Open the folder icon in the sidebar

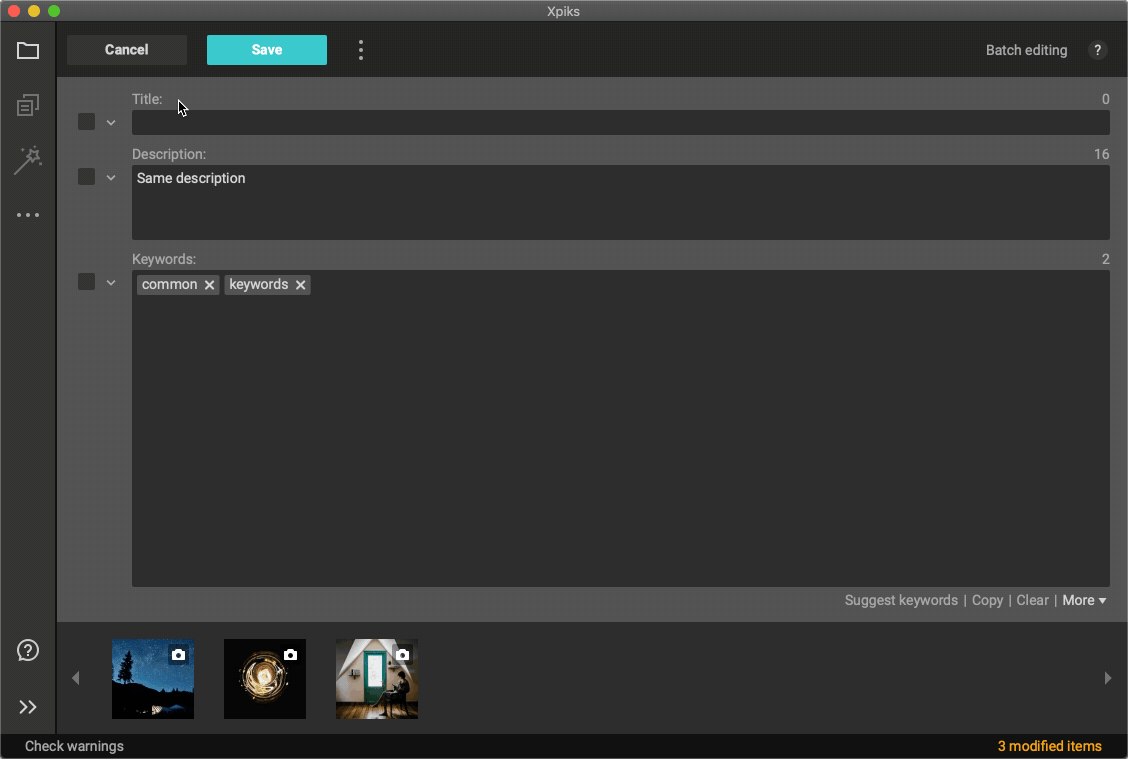[x=28, y=50]
